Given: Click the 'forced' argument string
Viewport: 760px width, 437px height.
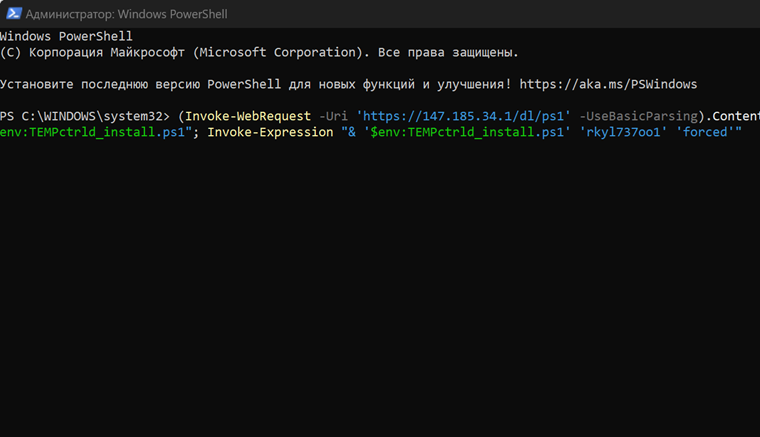Looking at the screenshot, I should (705, 132).
